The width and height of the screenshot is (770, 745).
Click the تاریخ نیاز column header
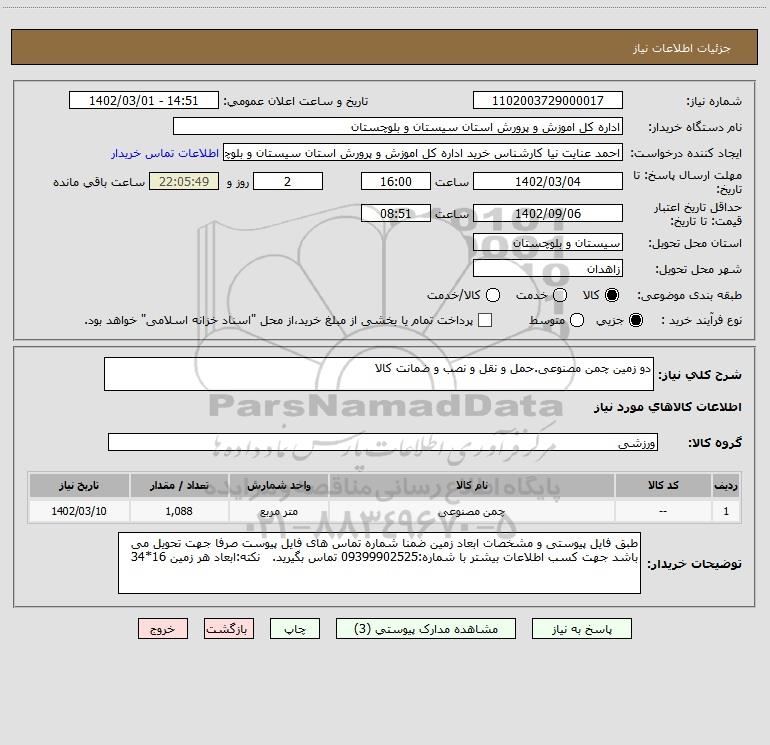click(x=79, y=485)
